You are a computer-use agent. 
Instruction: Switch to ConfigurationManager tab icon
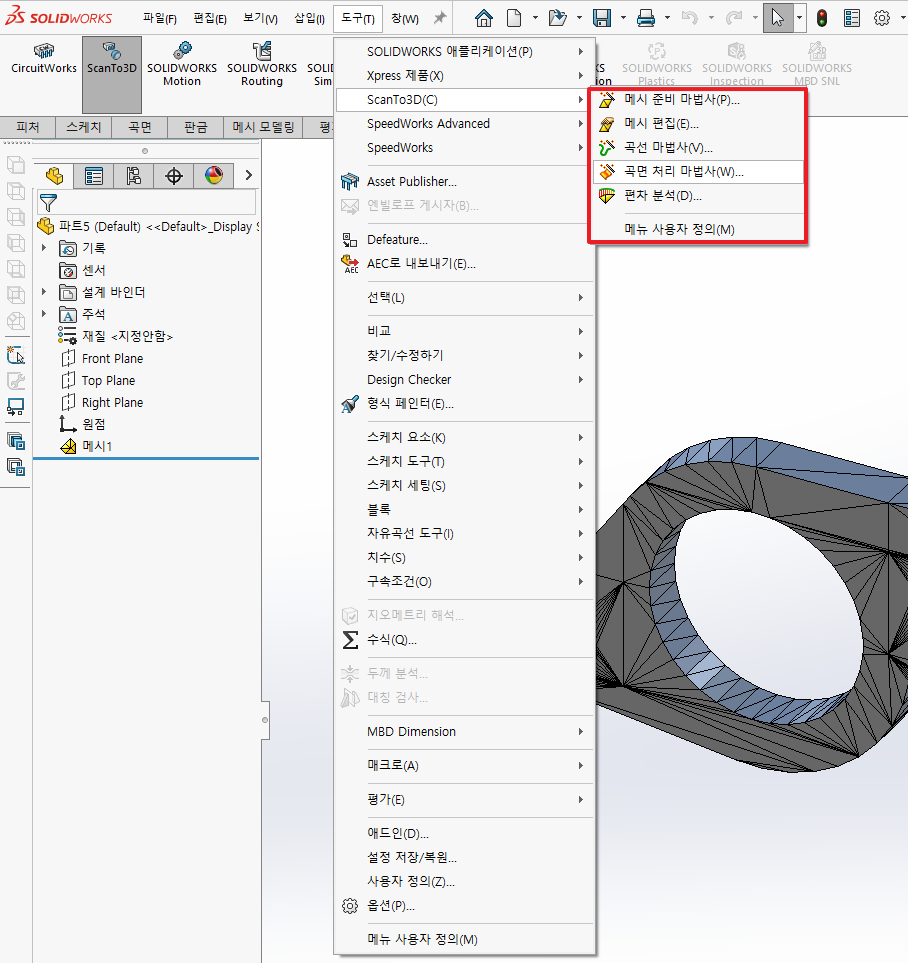point(134,176)
